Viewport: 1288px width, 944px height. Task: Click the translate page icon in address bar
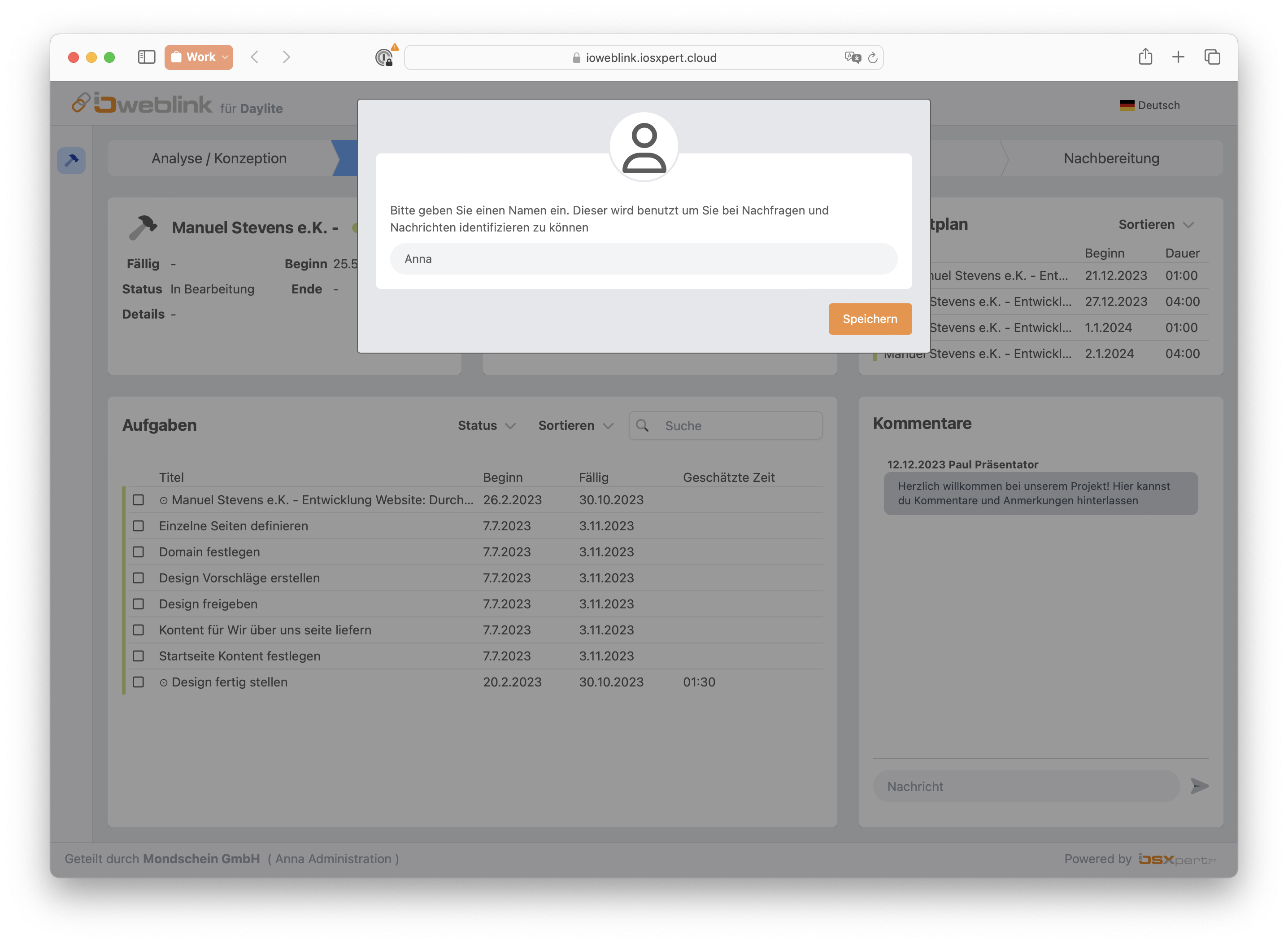(852, 58)
